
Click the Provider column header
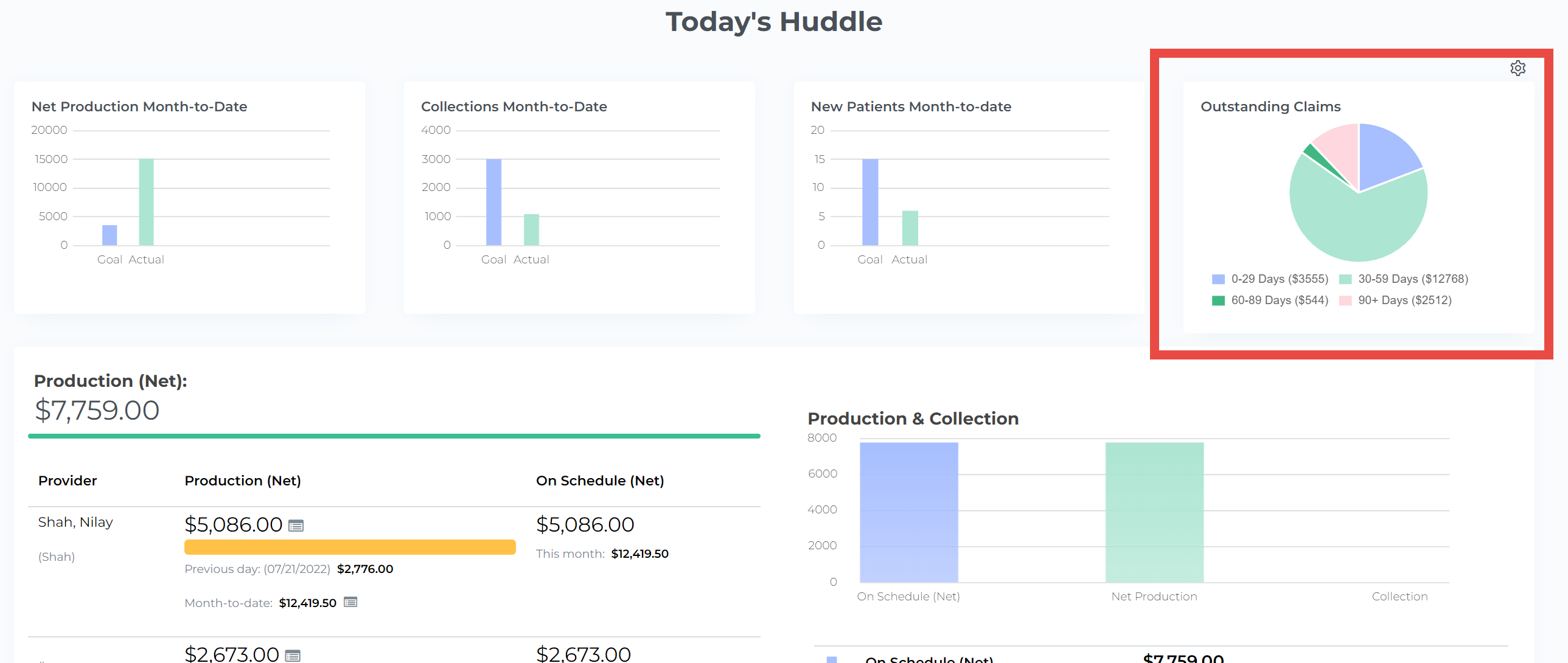[x=67, y=481]
